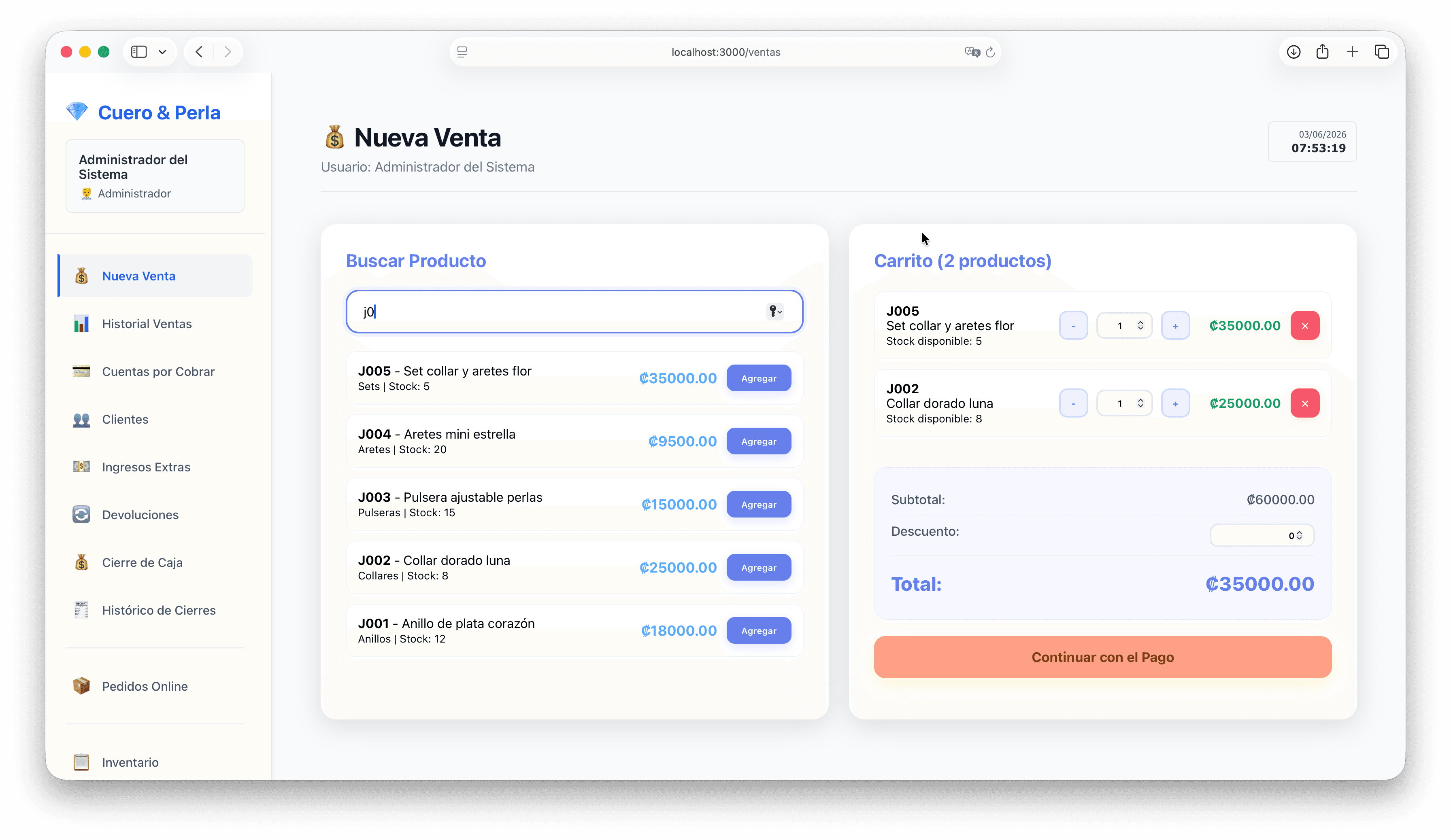The width and height of the screenshot is (1451, 840).
Task: Reload the page in Safari
Action: (990, 52)
